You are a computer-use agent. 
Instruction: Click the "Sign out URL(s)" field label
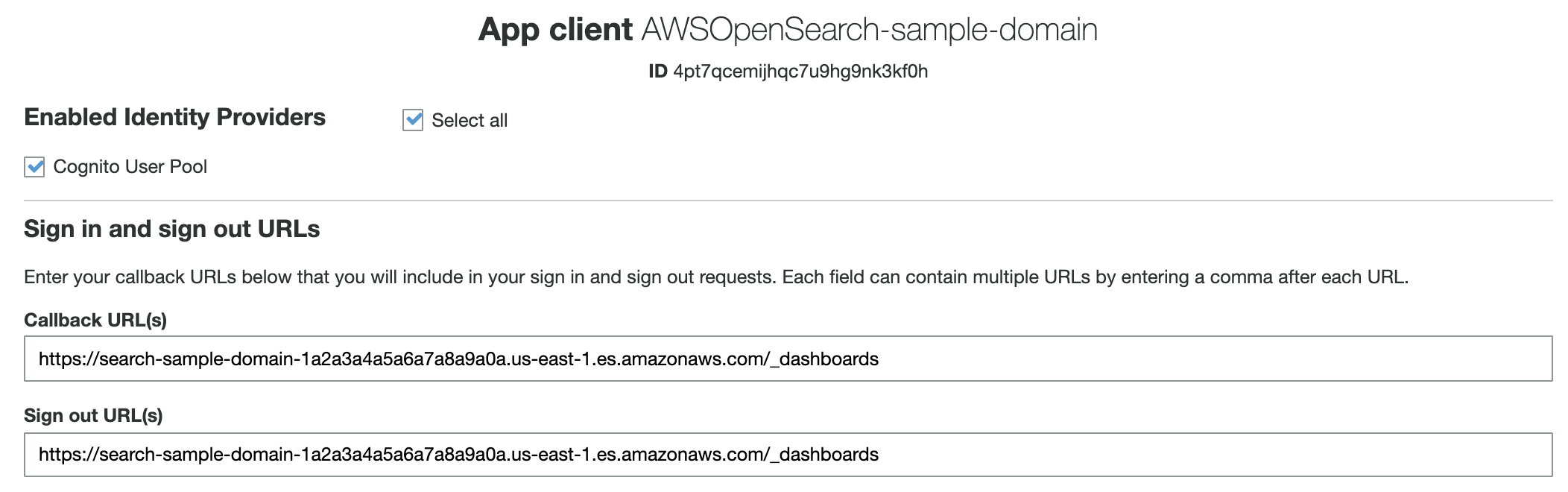tap(93, 416)
